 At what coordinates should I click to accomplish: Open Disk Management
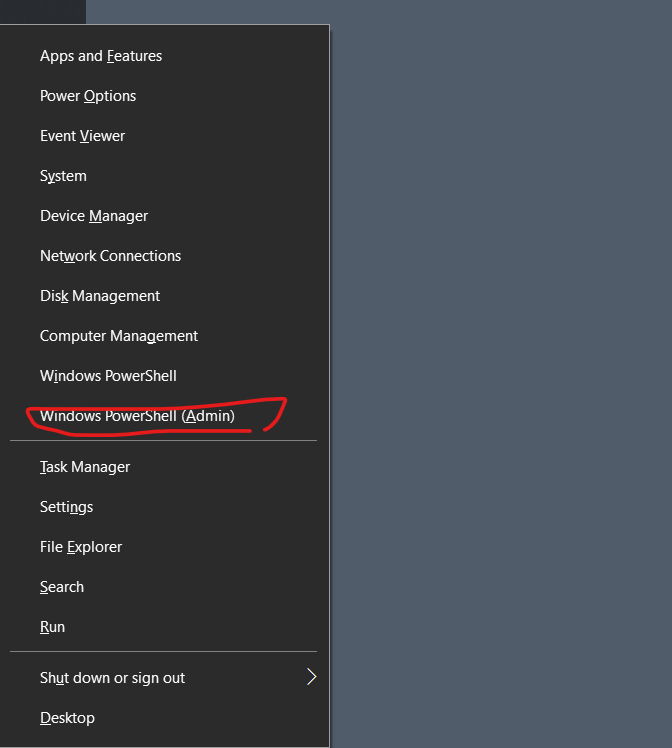[100, 296]
